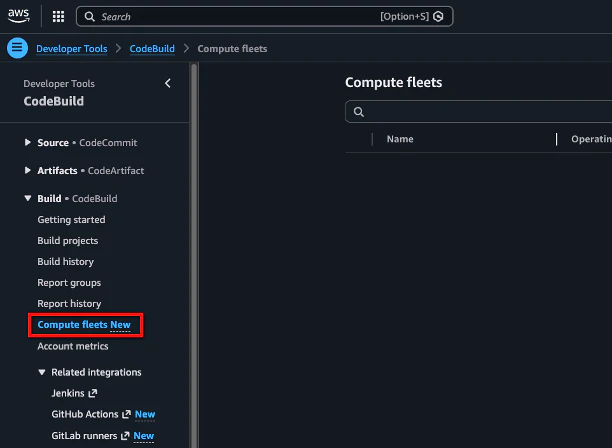Image resolution: width=612 pixels, height=448 pixels.
Task: Select Compute fleets New menu item
Action: click(x=84, y=325)
